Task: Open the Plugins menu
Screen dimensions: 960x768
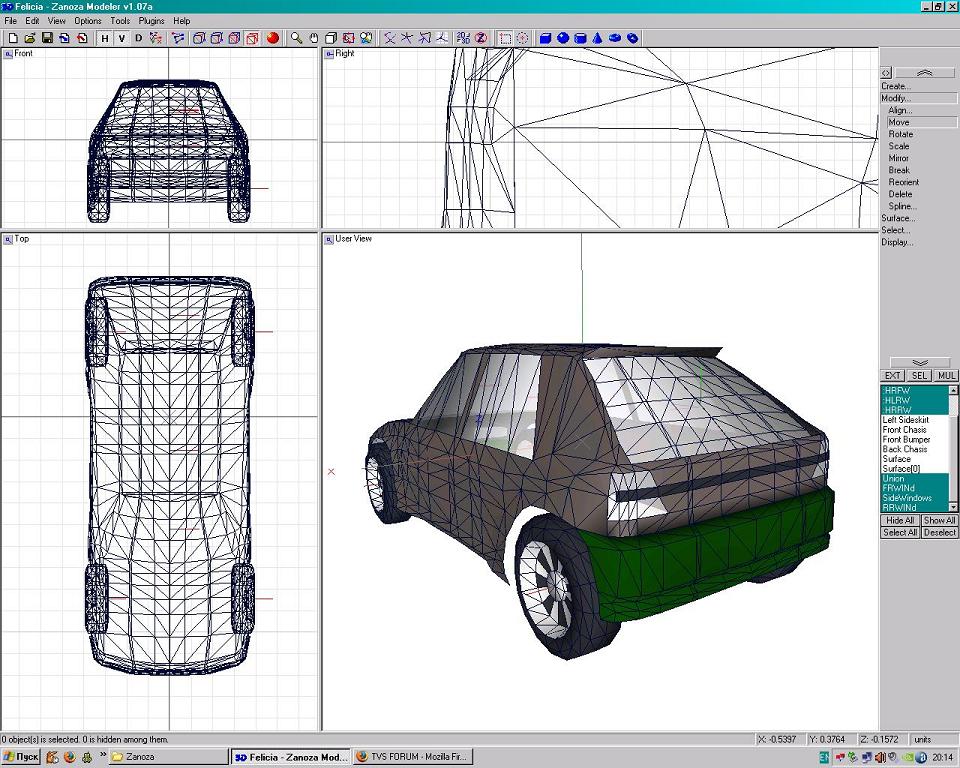Action: point(151,21)
